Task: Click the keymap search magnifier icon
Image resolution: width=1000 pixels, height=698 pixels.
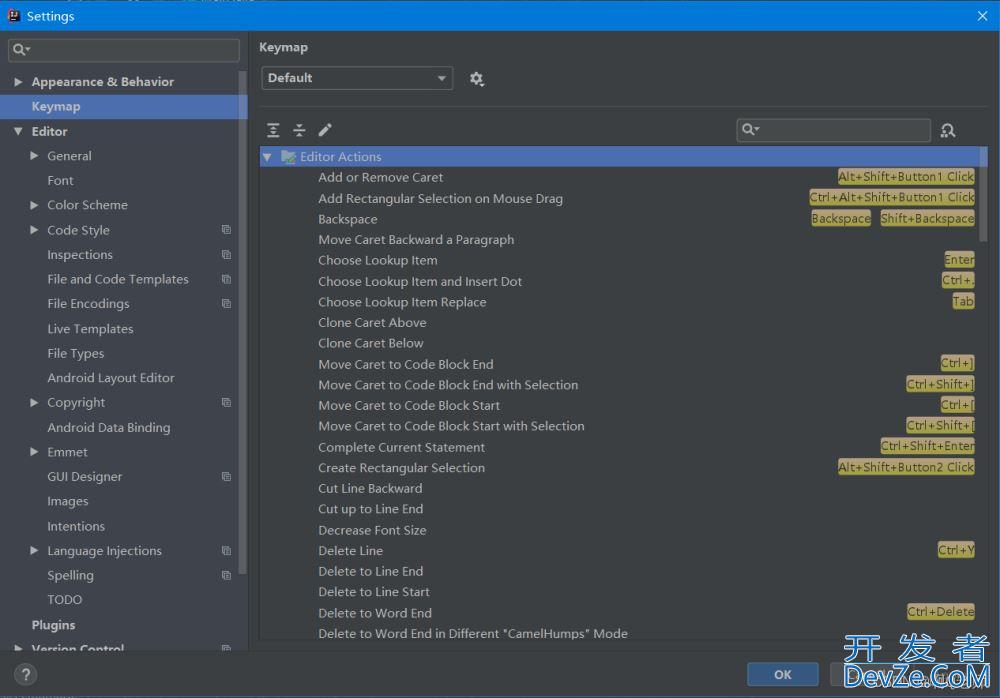Action: tap(750, 130)
